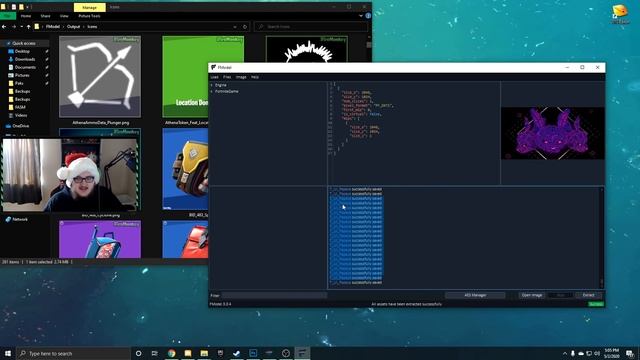Image resolution: width=640 pixels, height=360 pixels.
Task: Open the Windows Start menu
Action: 8,353
